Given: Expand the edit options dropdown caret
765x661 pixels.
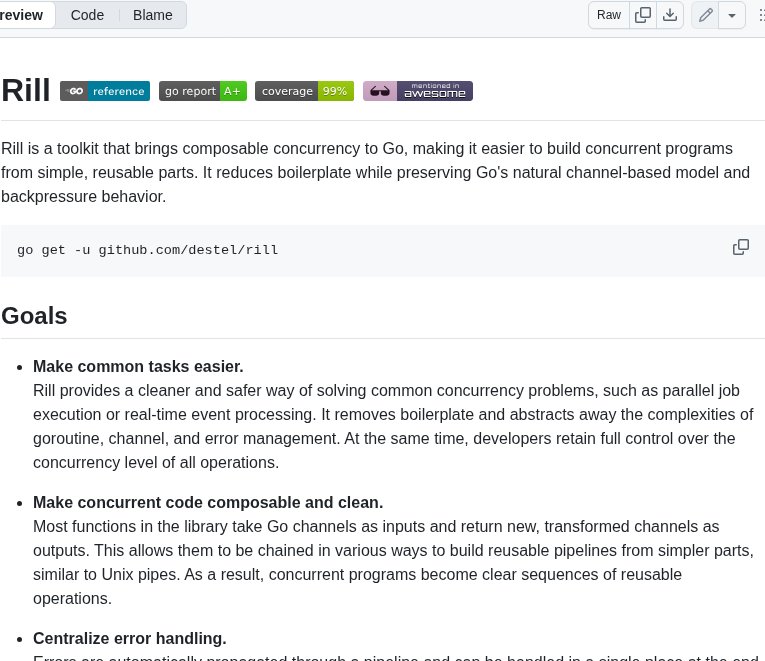Looking at the screenshot, I should click(732, 15).
